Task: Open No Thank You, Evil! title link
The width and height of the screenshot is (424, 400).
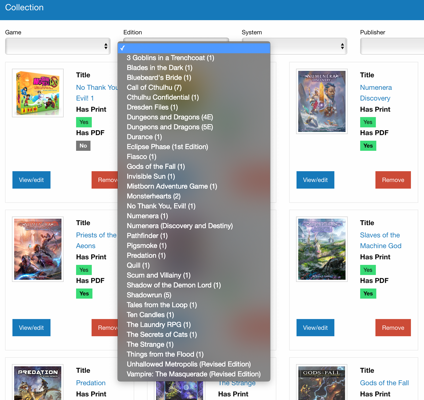Action: coord(97,93)
